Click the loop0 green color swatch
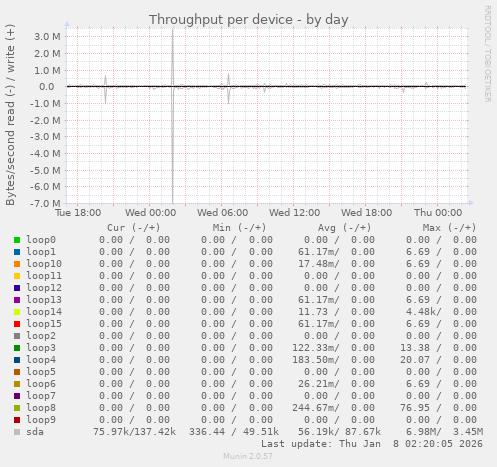The width and height of the screenshot is (497, 467). (x=17, y=240)
